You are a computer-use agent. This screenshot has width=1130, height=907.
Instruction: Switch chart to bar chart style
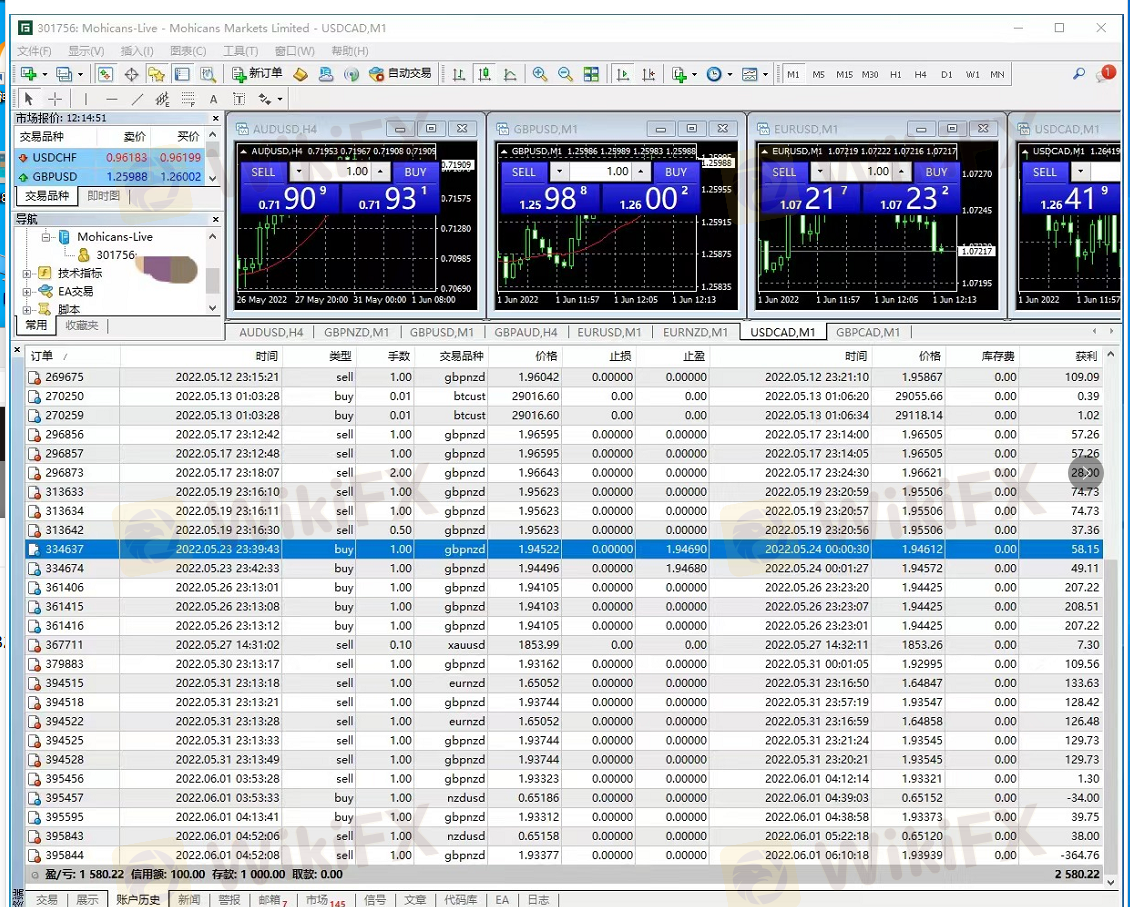[x=458, y=74]
